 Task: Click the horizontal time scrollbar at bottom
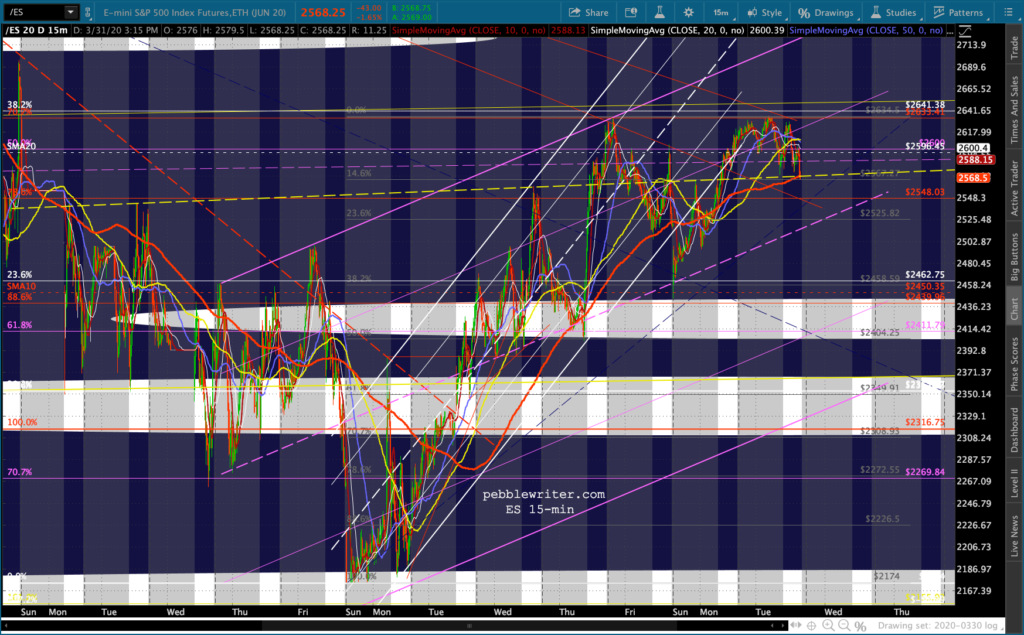pyautogui.click(x=469, y=625)
